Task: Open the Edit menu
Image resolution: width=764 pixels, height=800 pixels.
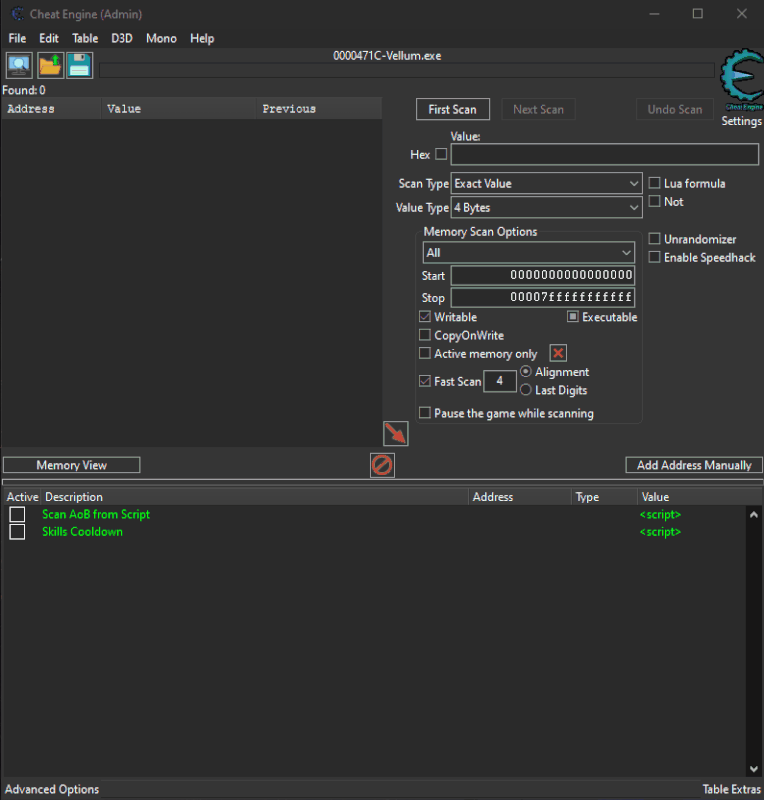Action: (x=49, y=38)
